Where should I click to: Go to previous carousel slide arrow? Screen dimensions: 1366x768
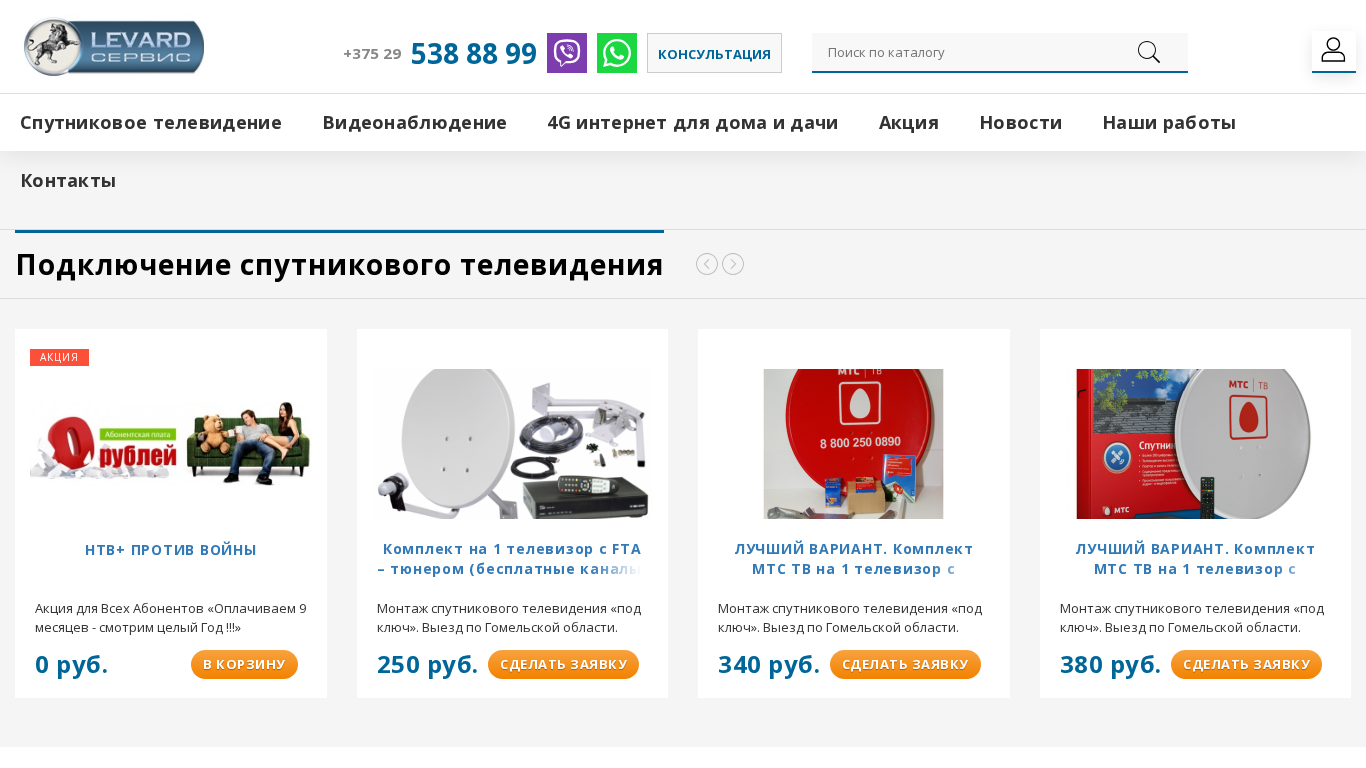(707, 264)
